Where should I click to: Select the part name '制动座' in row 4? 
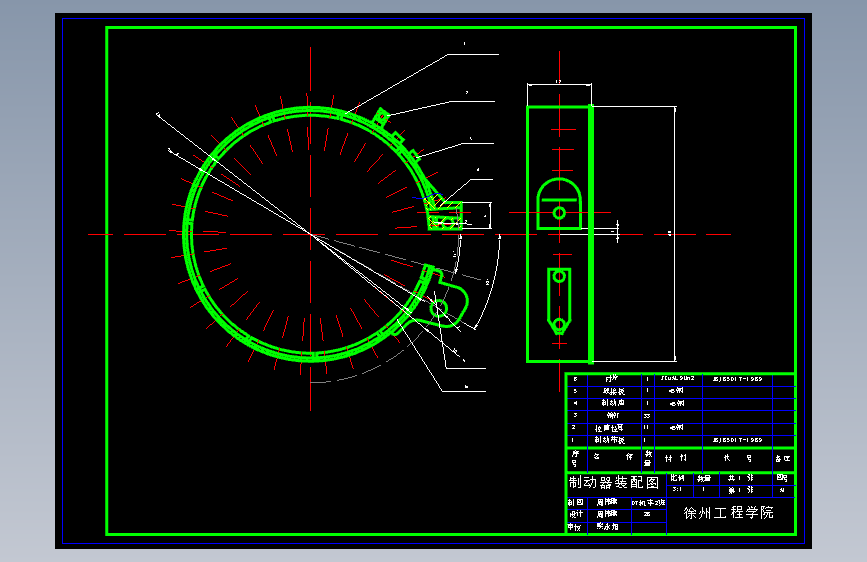pos(613,403)
